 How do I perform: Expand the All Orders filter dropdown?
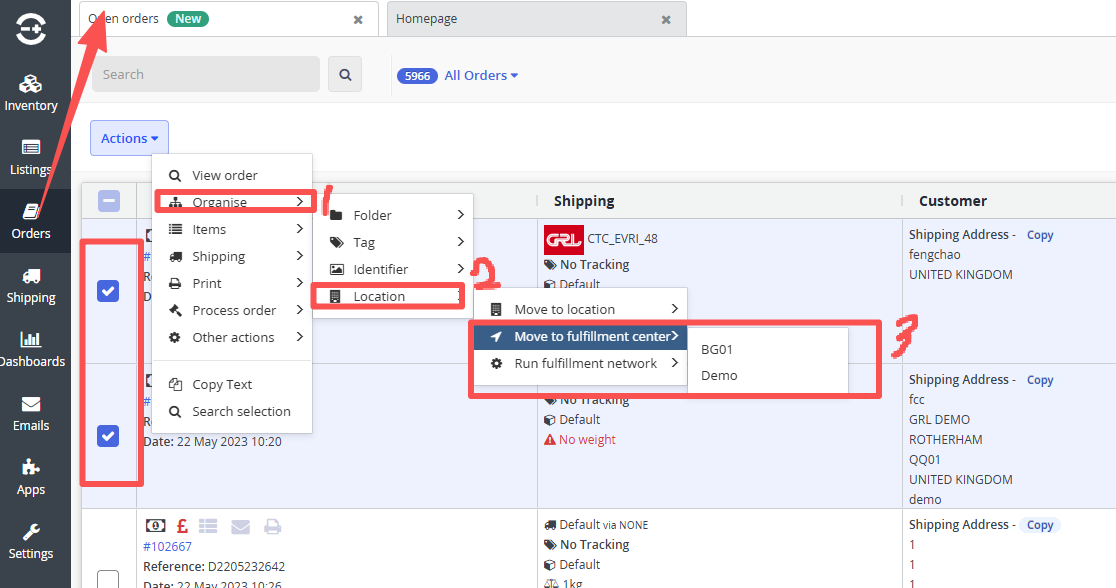point(481,75)
